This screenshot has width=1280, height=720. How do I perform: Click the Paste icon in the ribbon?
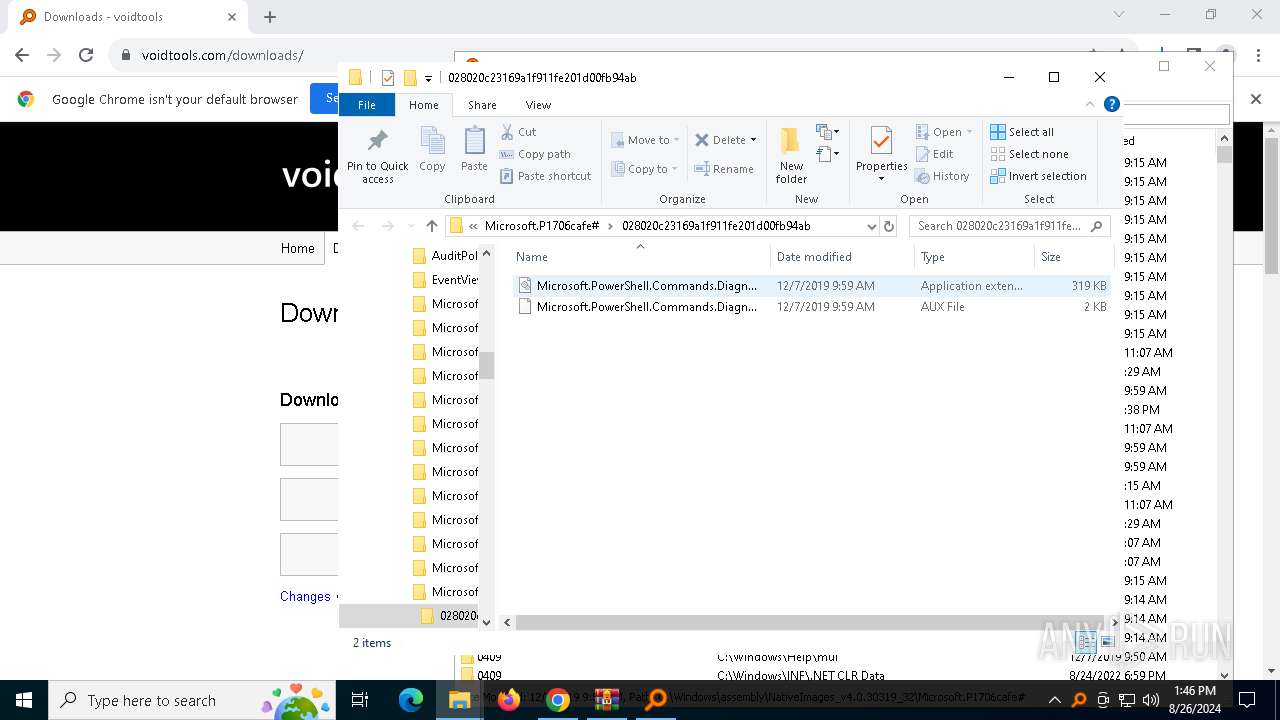pos(474,149)
